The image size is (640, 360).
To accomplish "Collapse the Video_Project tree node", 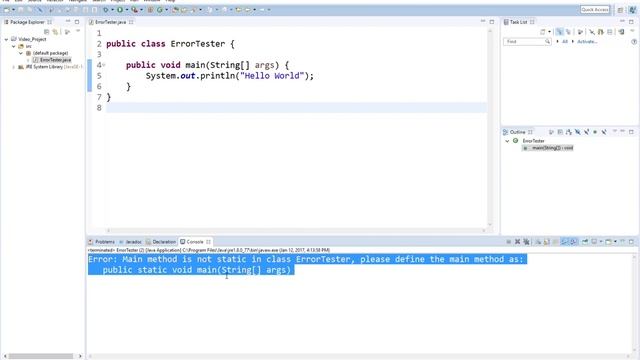I will 7,39.
